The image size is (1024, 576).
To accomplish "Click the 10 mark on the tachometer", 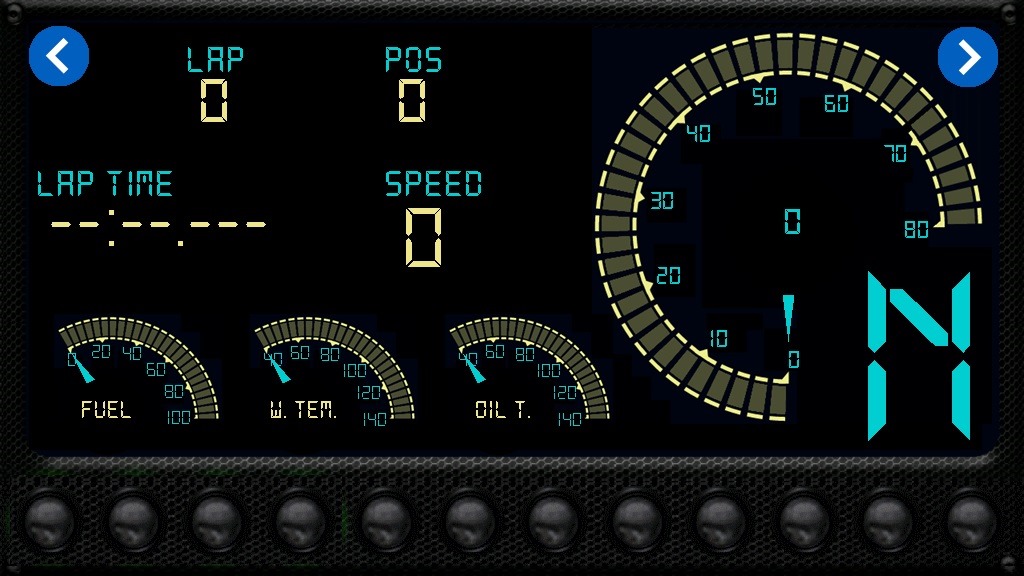I will (718, 339).
